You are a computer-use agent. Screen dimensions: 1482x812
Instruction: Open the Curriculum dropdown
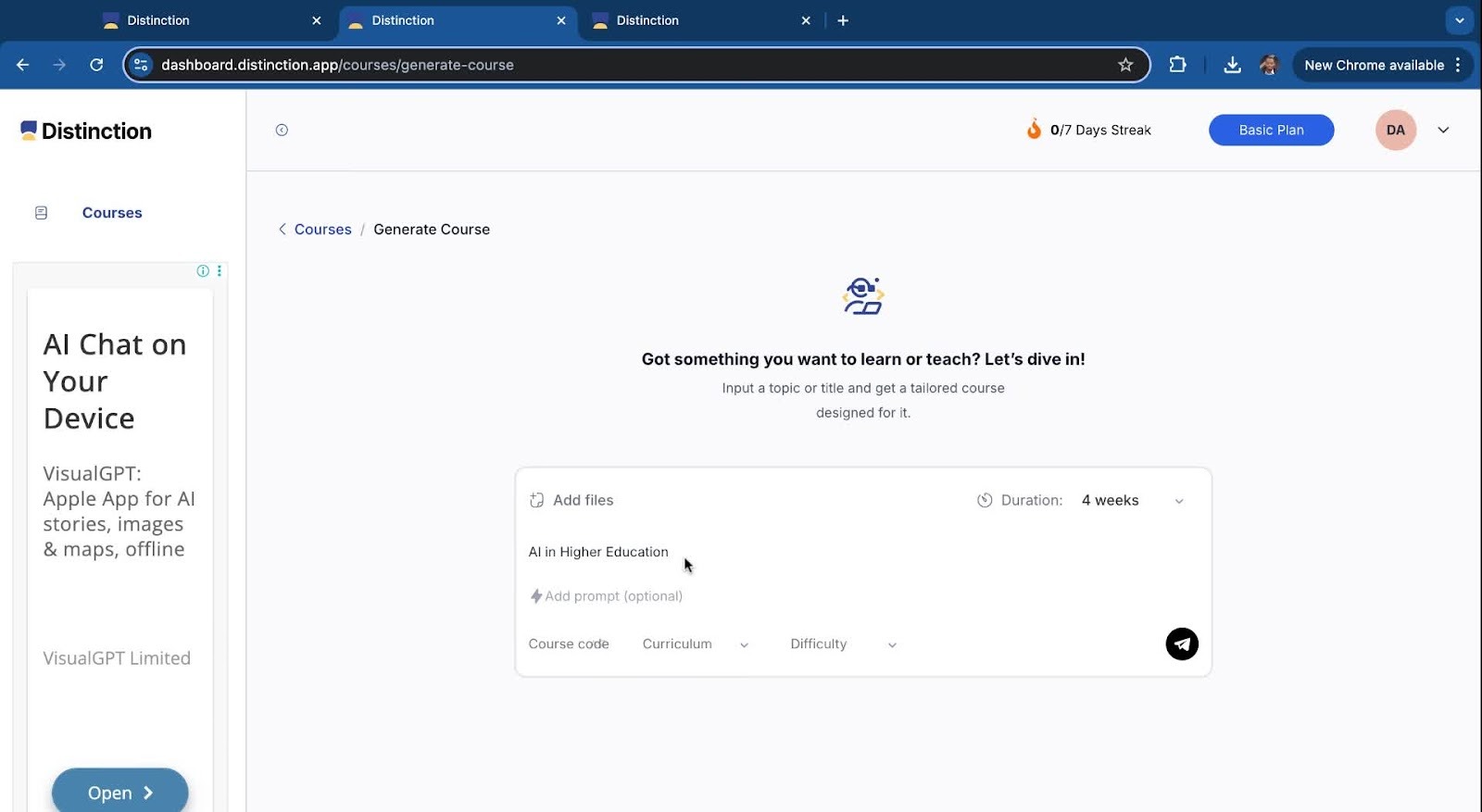point(695,644)
